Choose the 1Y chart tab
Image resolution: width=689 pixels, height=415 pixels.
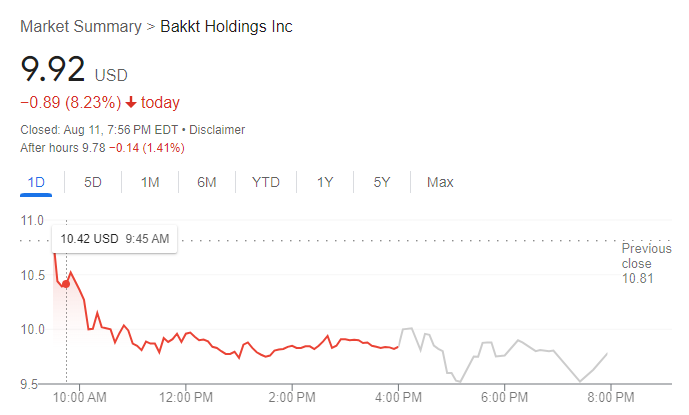pos(325,182)
